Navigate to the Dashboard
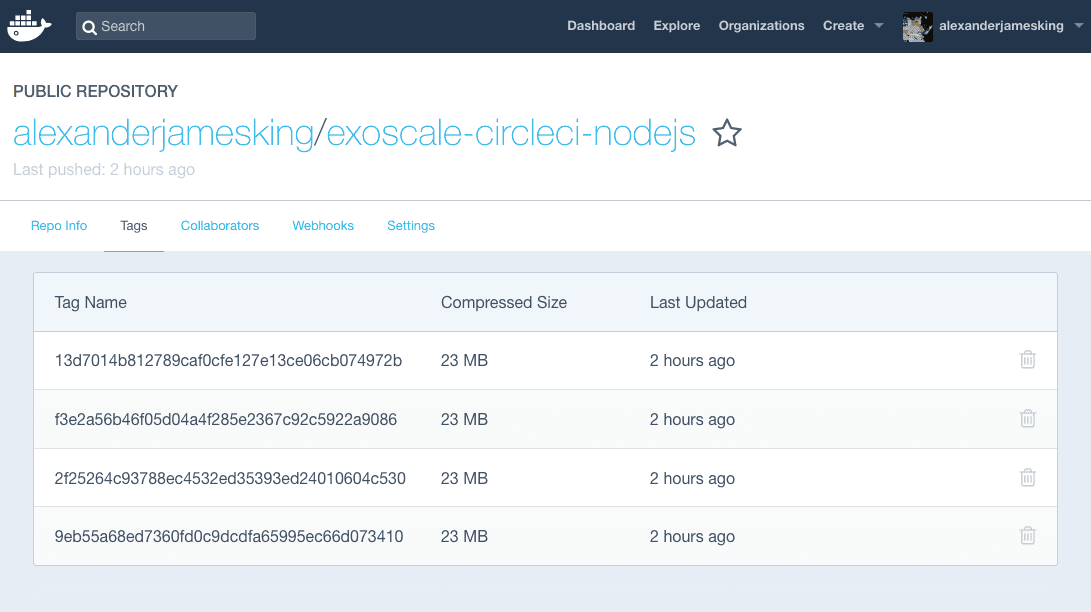 click(601, 25)
